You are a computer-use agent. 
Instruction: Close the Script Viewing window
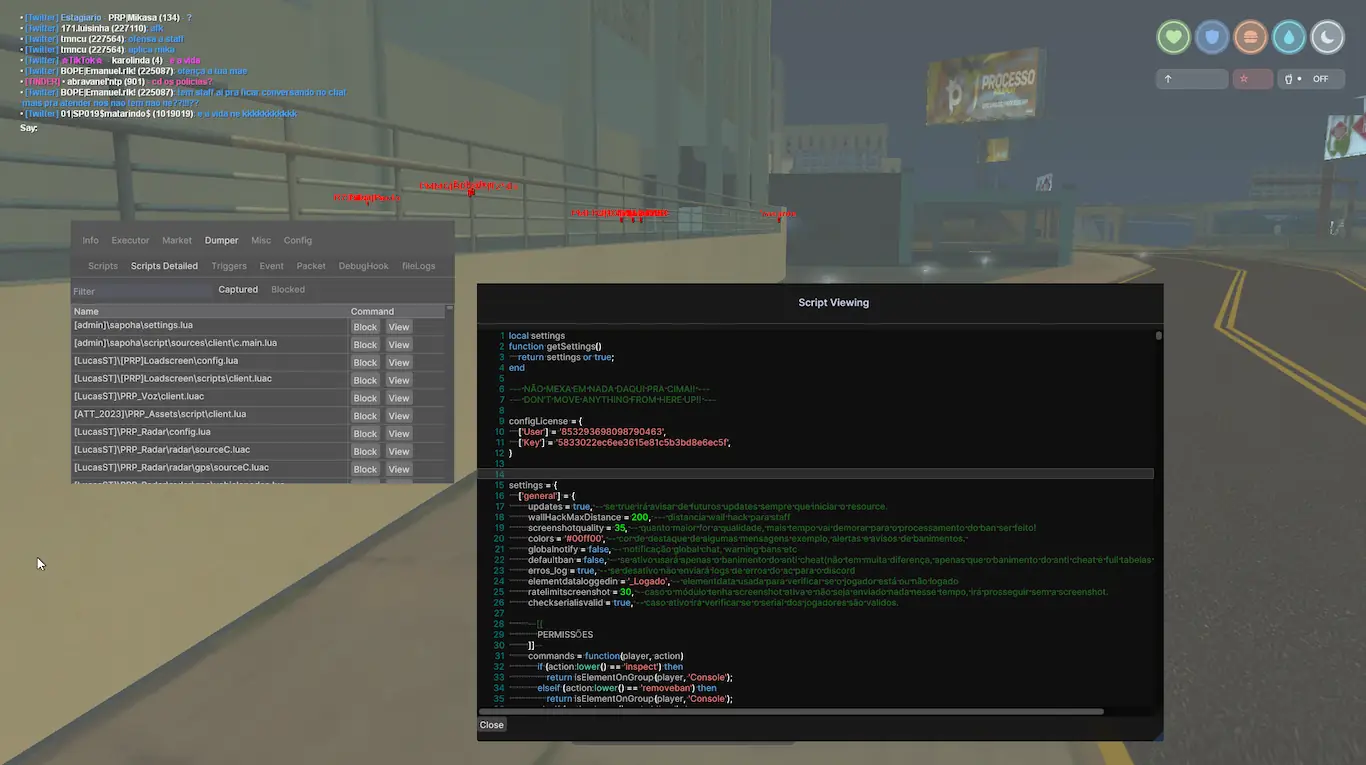[x=491, y=725]
